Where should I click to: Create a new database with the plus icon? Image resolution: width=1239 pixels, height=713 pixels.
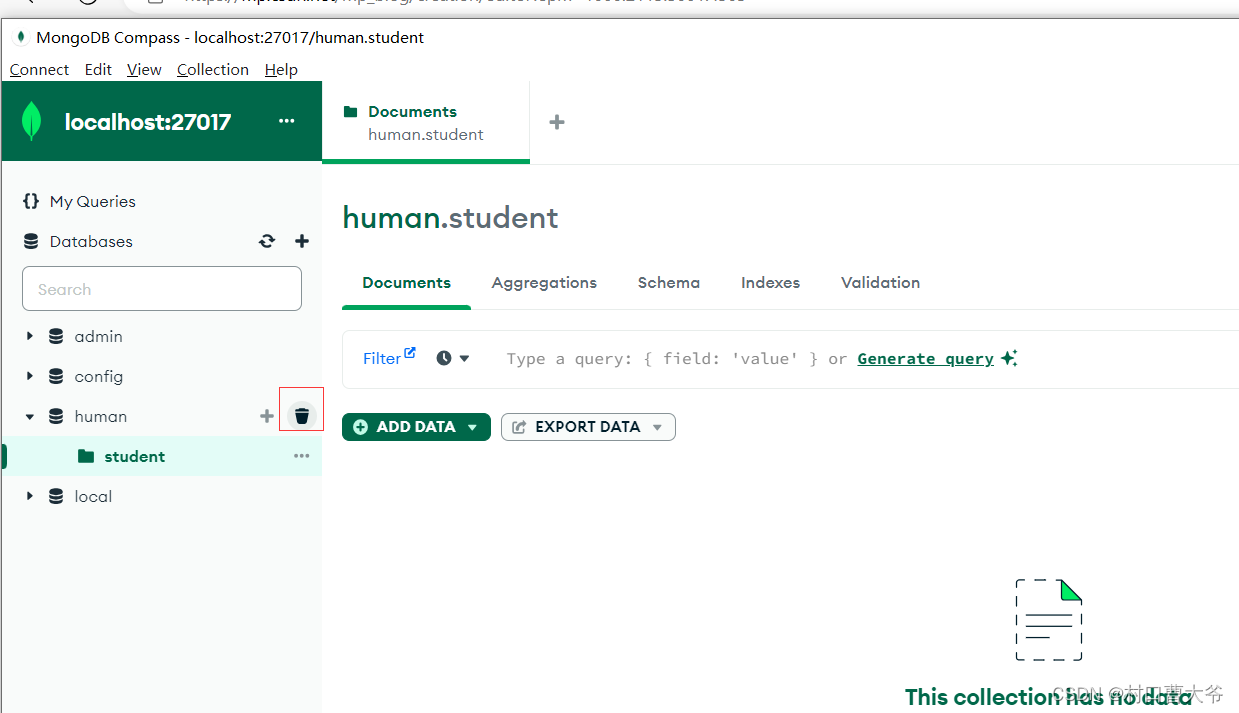point(302,241)
